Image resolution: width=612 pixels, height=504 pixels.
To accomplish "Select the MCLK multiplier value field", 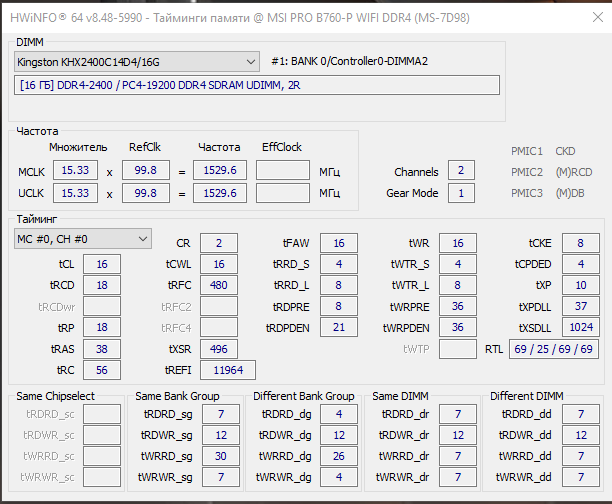I will pyautogui.click(x=75, y=170).
